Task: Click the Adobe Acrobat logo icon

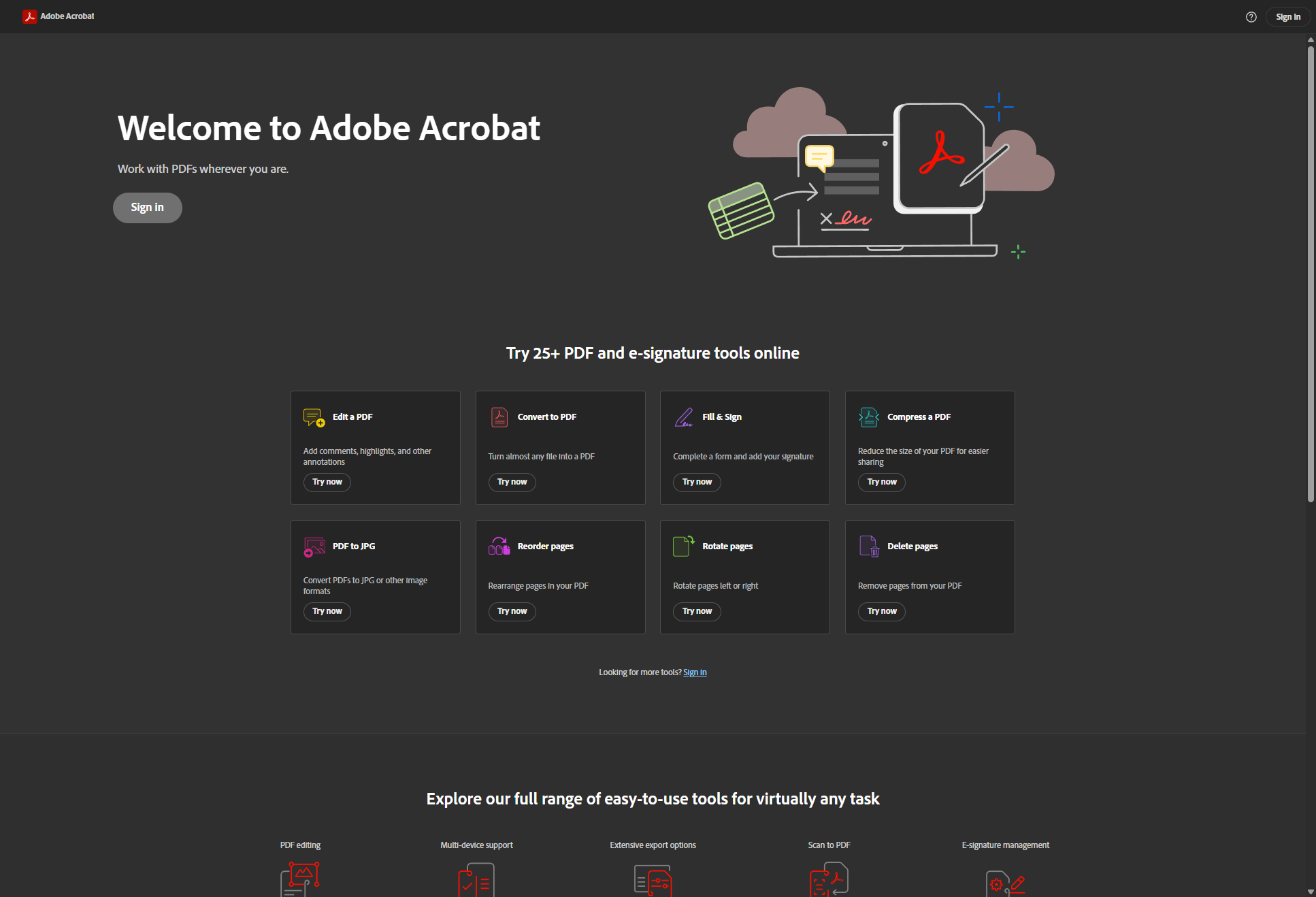Action: 29,16
